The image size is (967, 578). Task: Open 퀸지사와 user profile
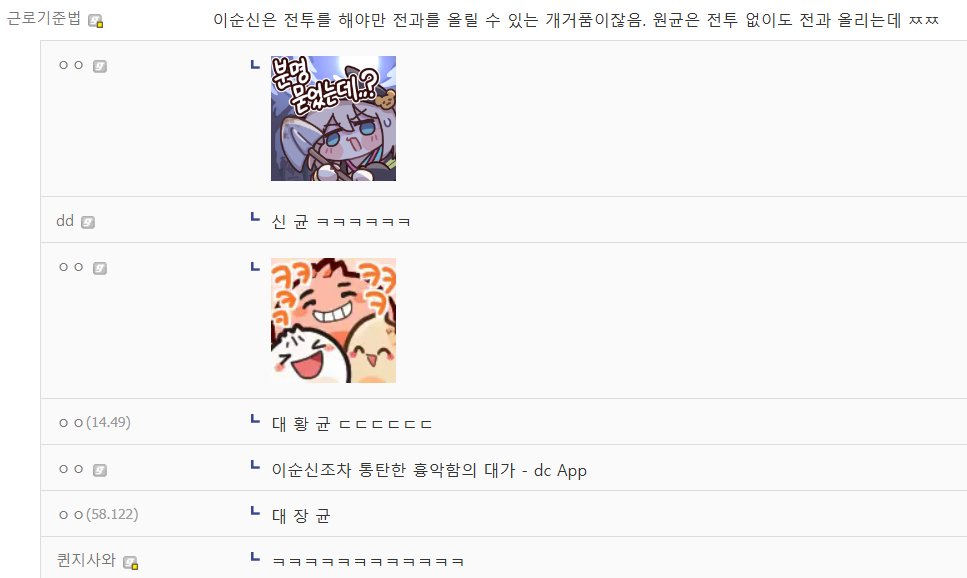tap(86, 559)
